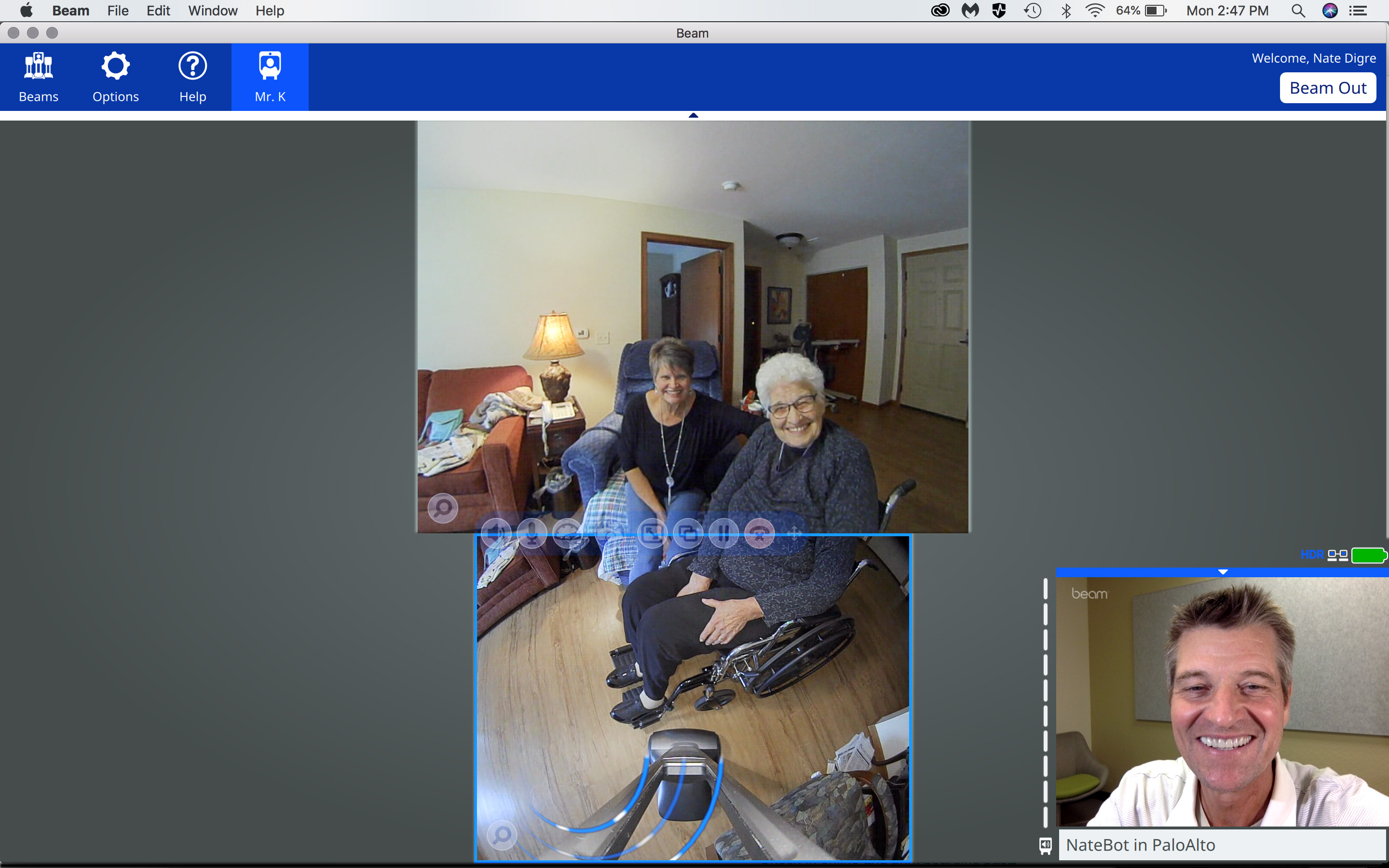Click the shield security menu bar icon

tap(999, 10)
